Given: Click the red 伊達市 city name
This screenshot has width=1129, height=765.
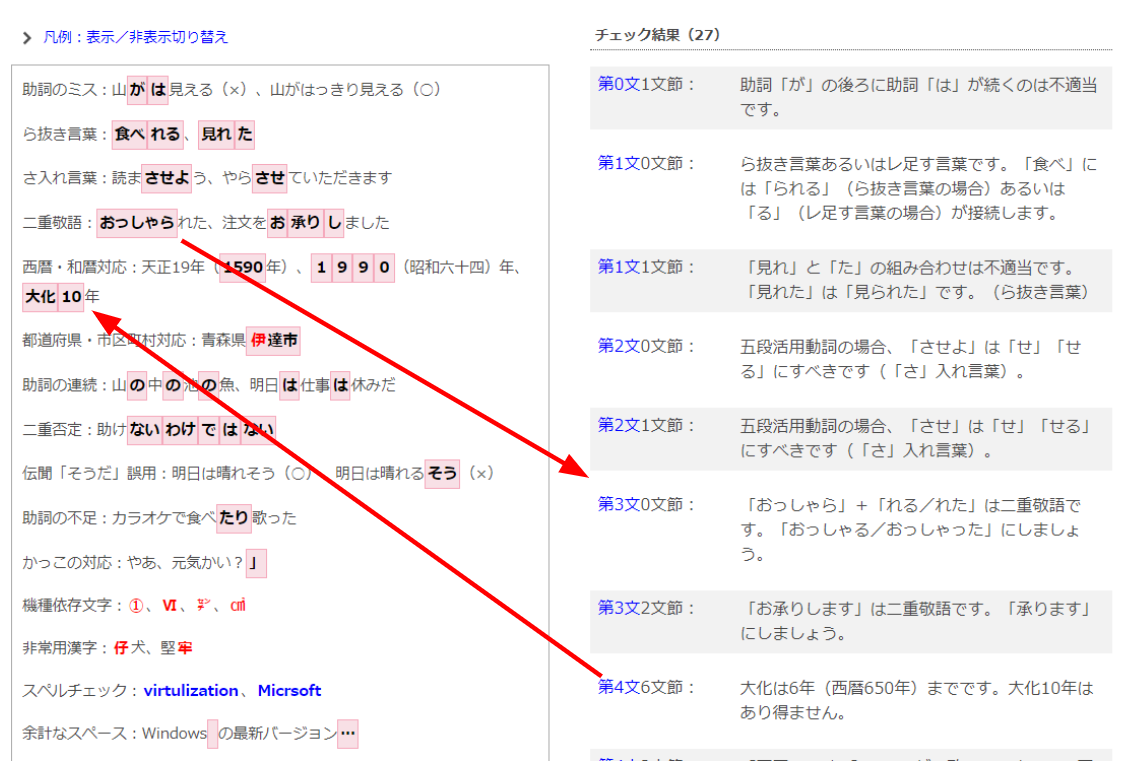Looking at the screenshot, I should pos(274,341).
